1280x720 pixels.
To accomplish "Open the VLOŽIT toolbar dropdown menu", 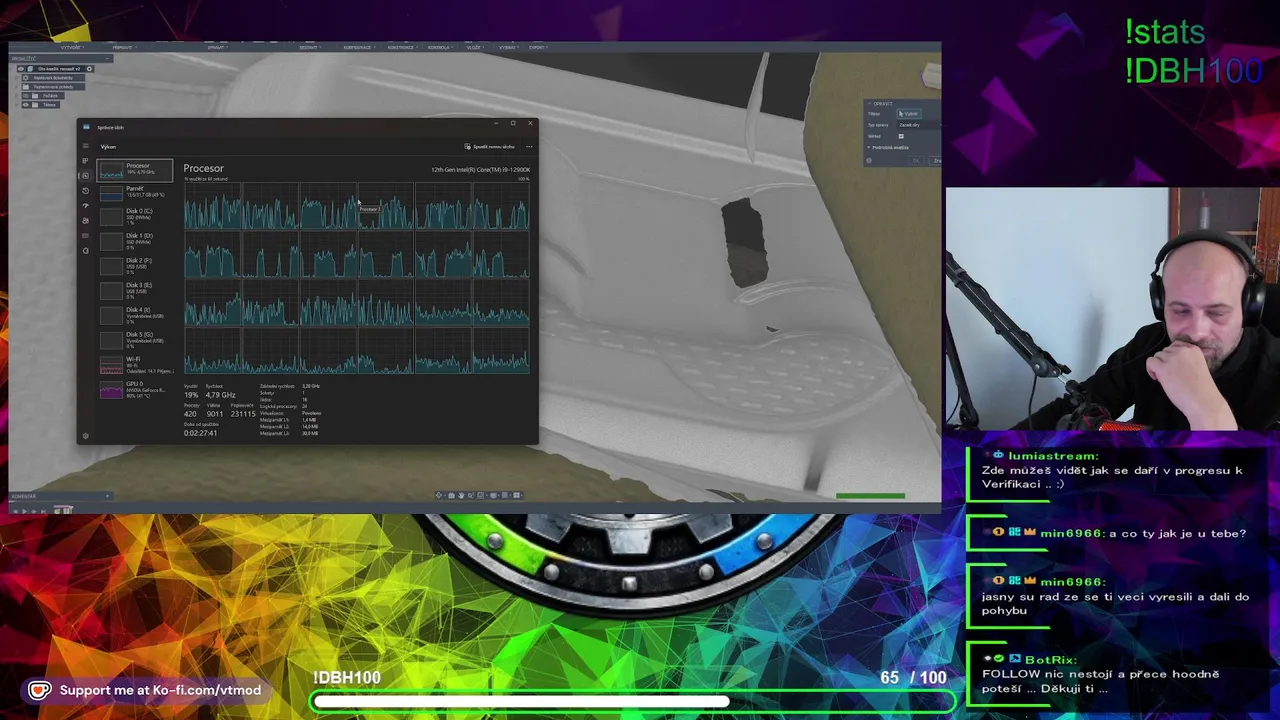I will (475, 48).
